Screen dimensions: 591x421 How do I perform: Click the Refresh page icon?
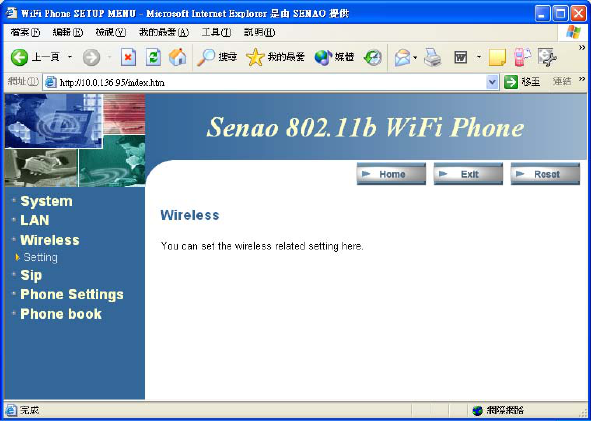(x=153, y=58)
